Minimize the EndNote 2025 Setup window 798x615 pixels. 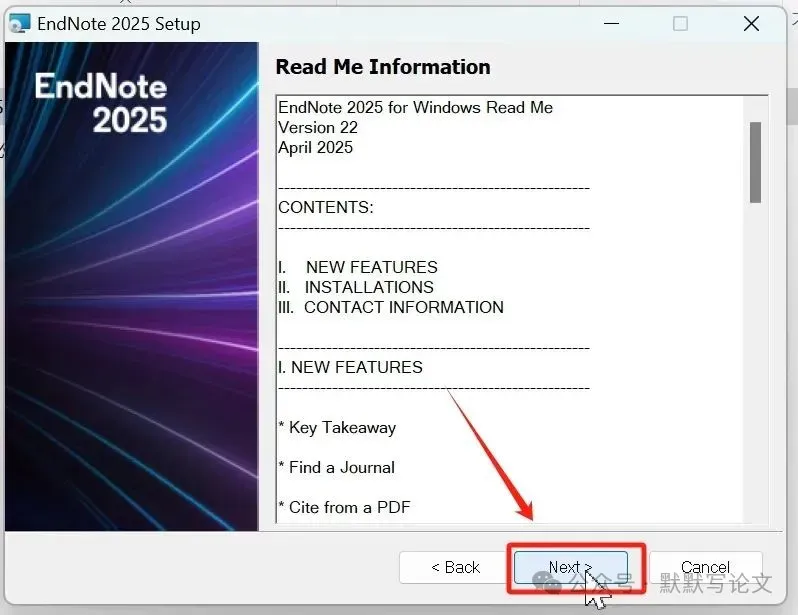611,23
